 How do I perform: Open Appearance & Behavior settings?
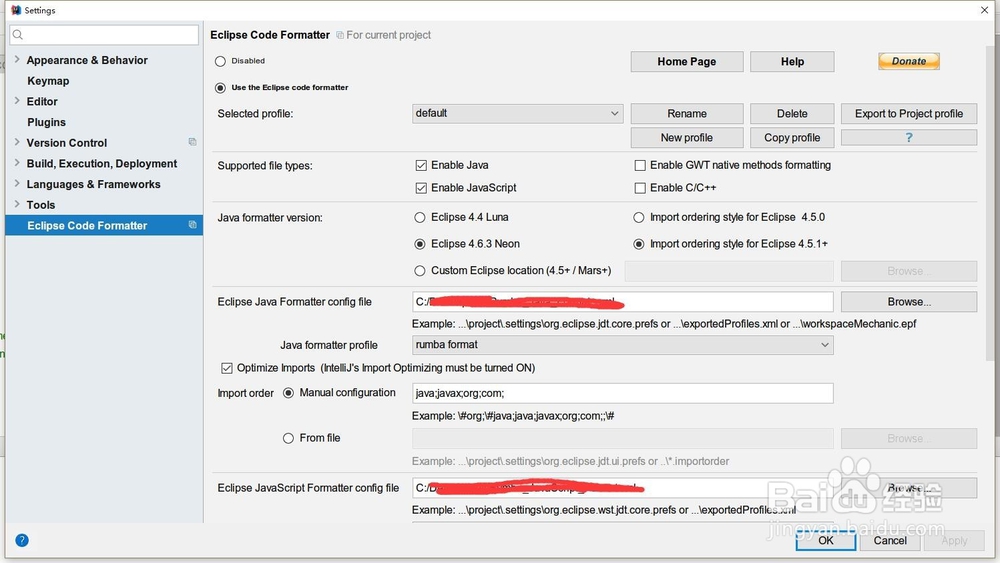tap(87, 60)
